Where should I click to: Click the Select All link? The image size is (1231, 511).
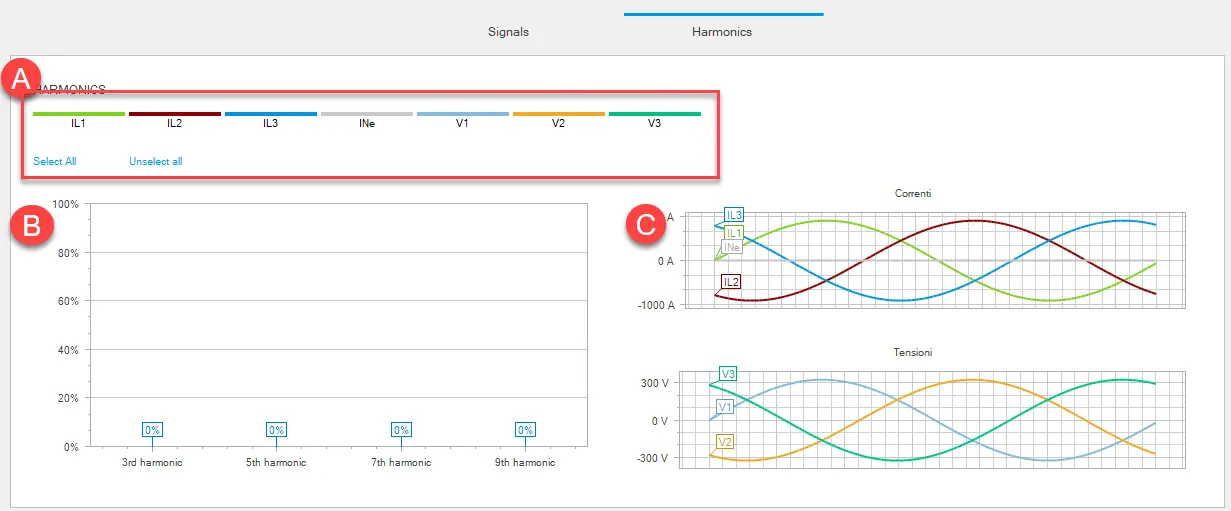click(55, 161)
